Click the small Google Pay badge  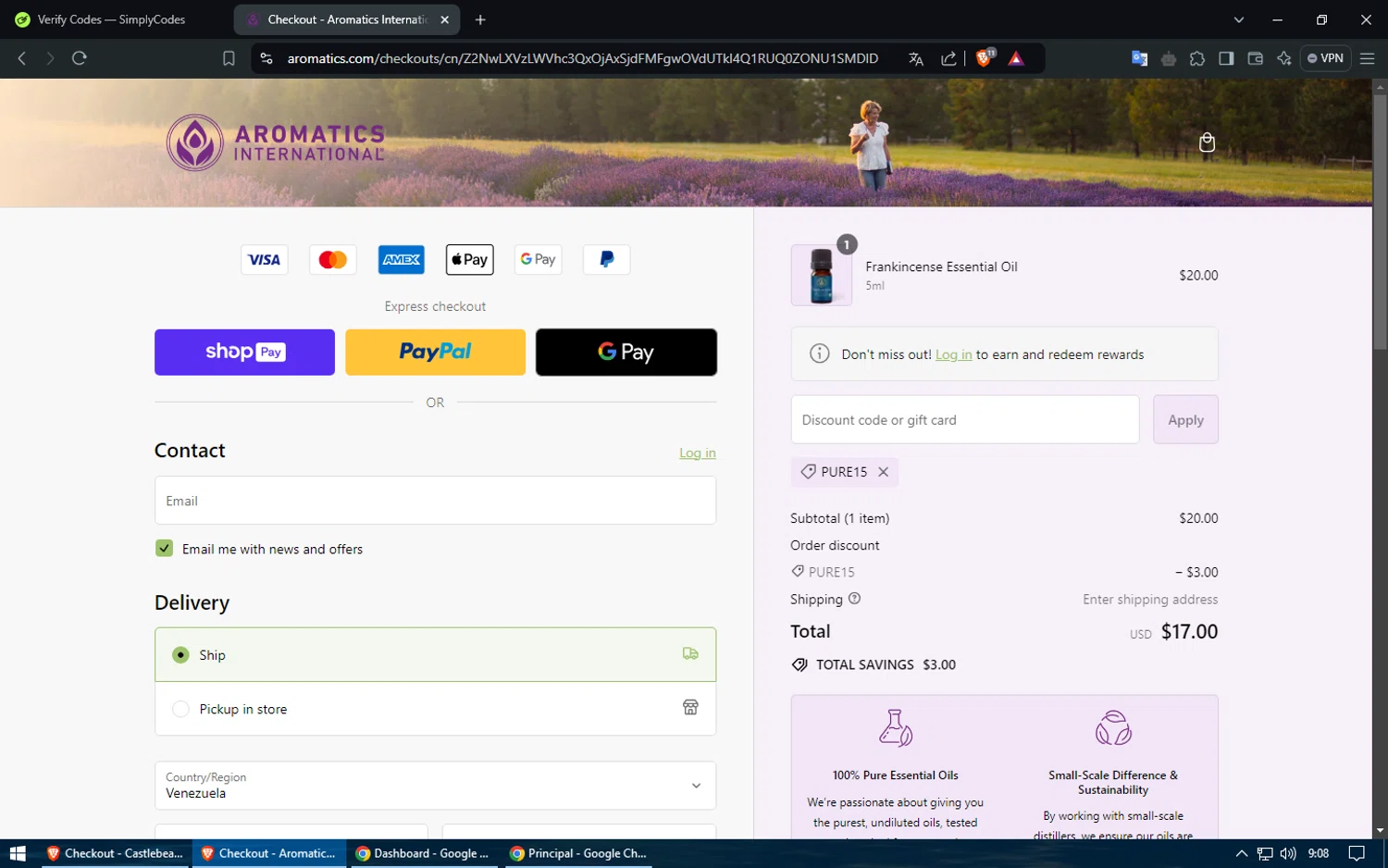(x=538, y=260)
